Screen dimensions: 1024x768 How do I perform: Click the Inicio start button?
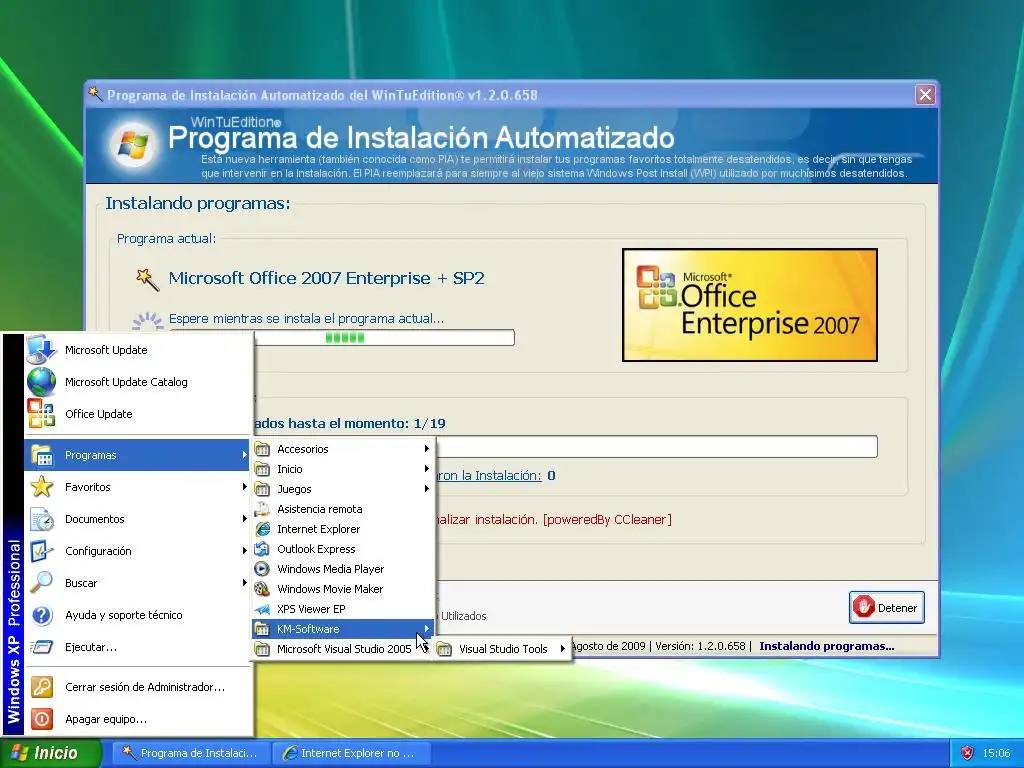click(51, 753)
